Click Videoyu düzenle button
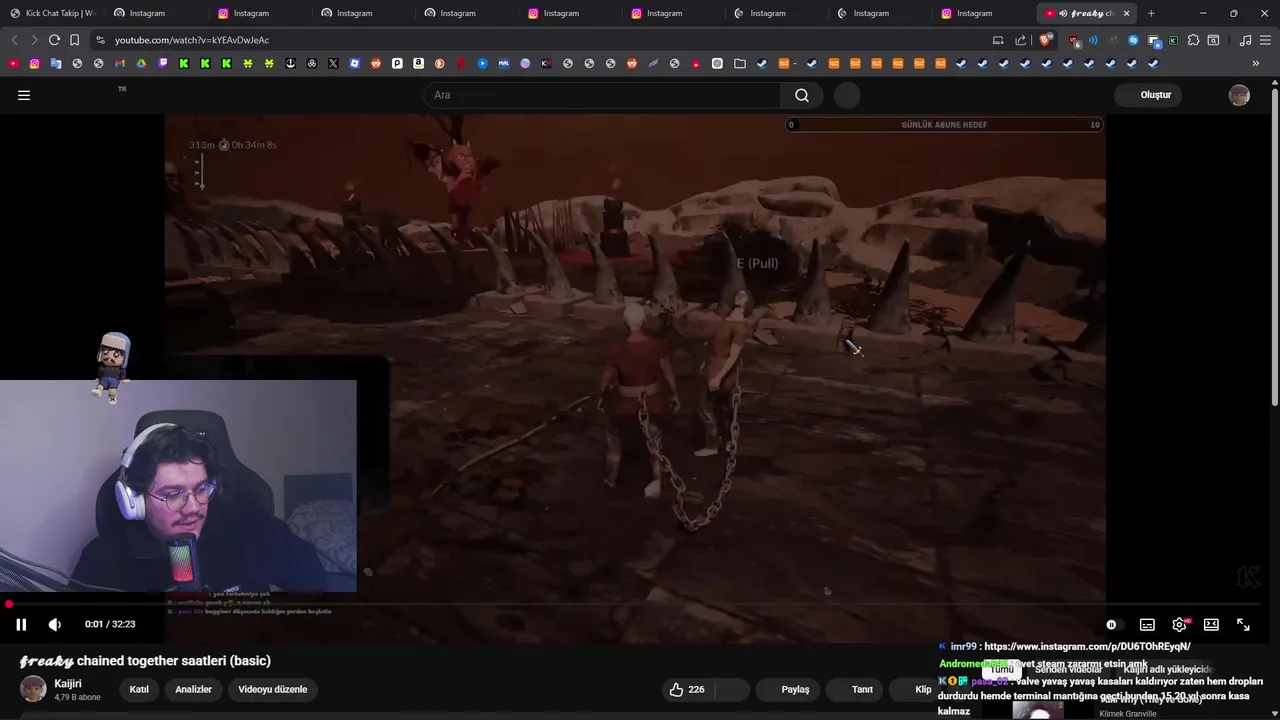 tap(272, 689)
